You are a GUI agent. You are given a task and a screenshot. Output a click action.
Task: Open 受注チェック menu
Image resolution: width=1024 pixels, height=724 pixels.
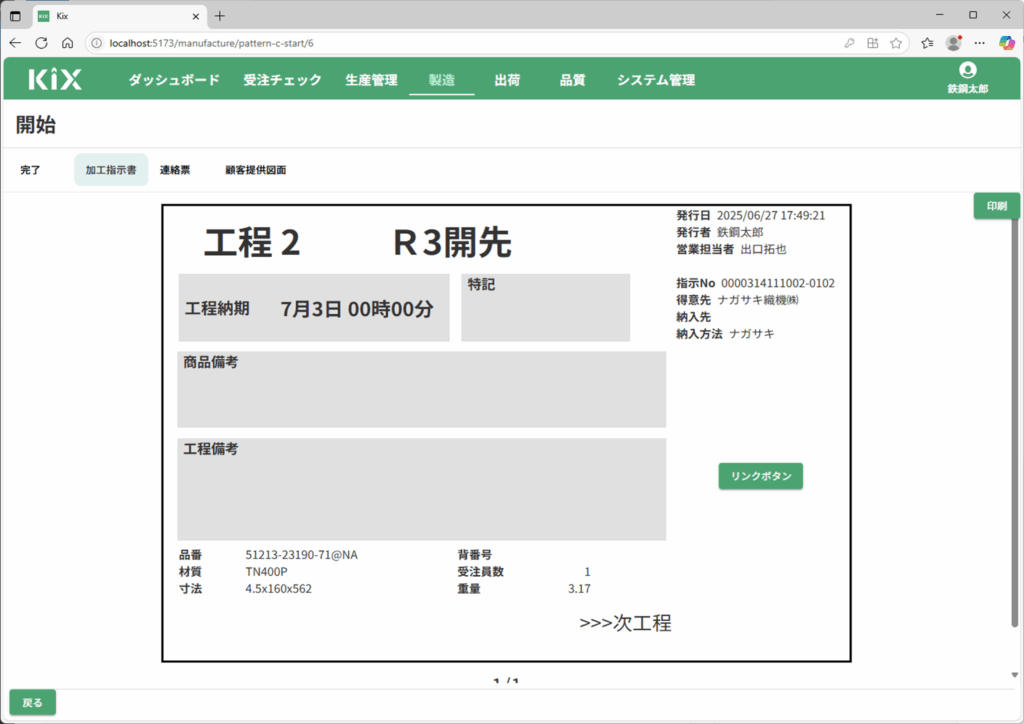282,80
